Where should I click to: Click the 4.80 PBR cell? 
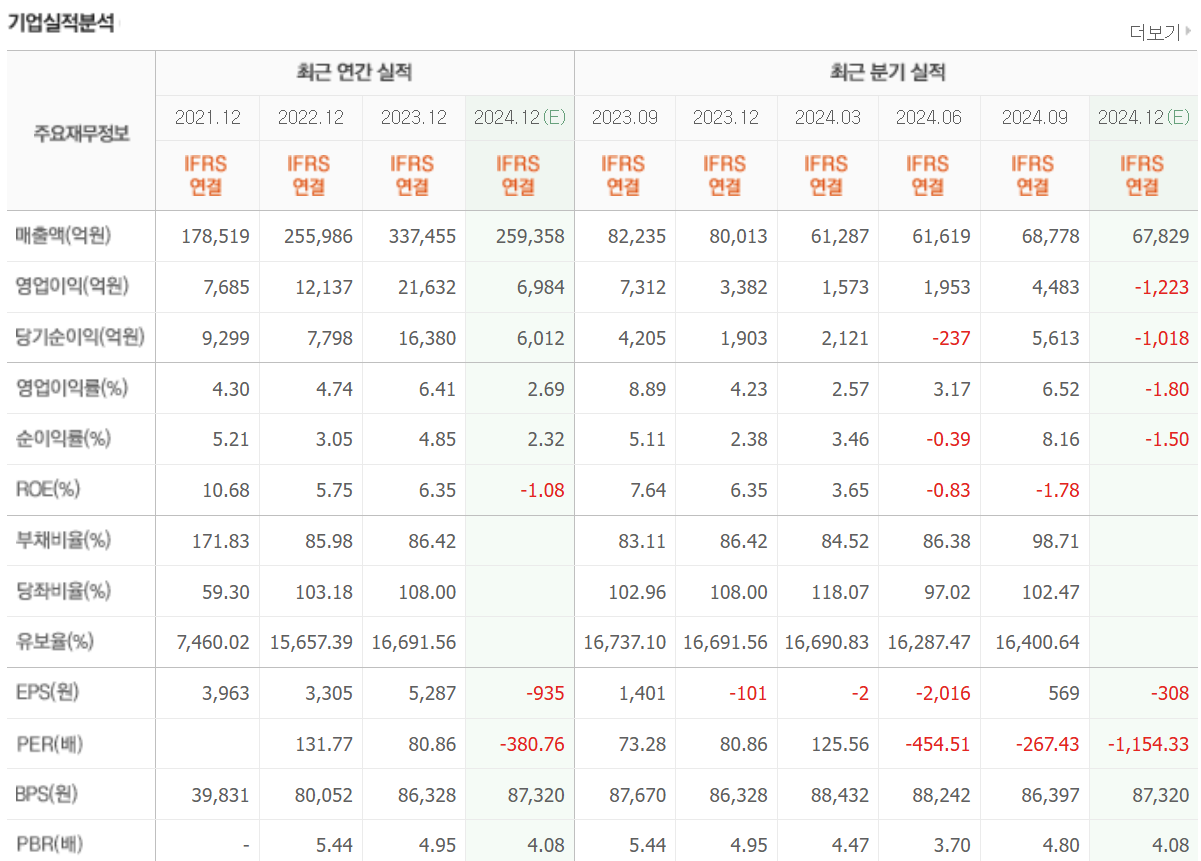1061,847
